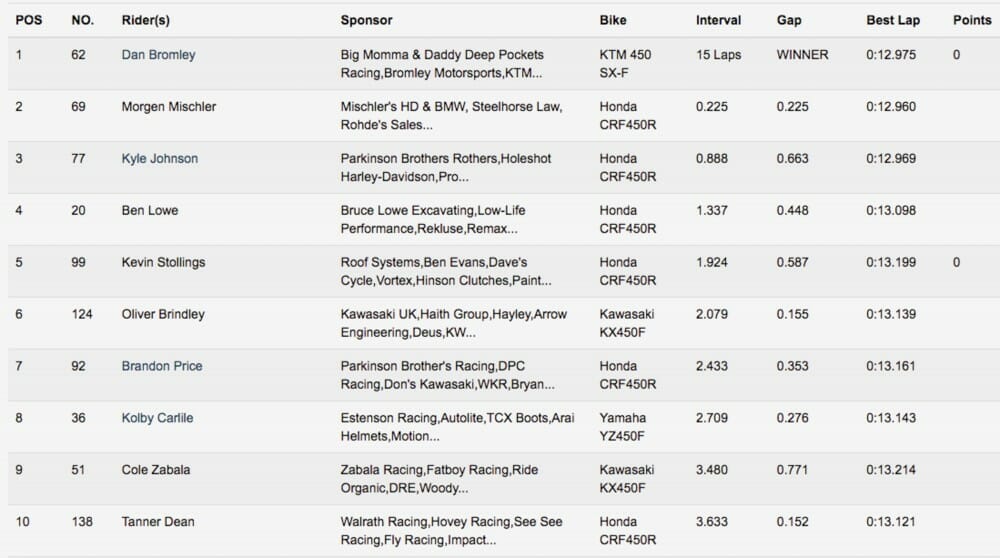The height and width of the screenshot is (558, 1000).
Task: Open Dan Bromley rider link
Action: point(158,55)
